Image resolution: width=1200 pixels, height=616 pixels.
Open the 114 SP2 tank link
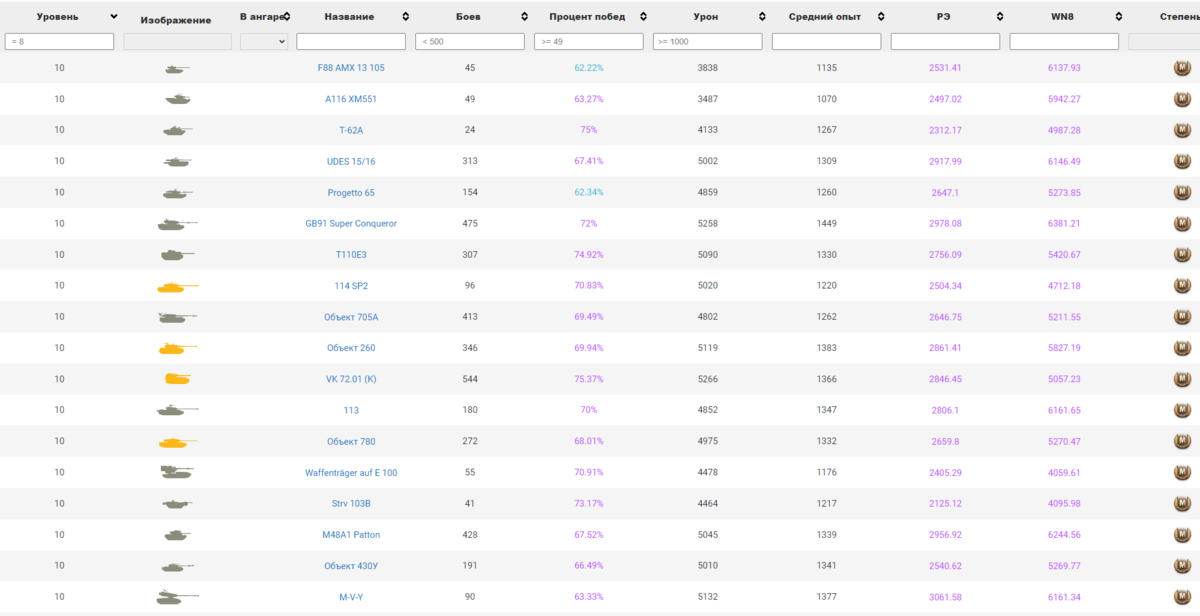(x=351, y=285)
